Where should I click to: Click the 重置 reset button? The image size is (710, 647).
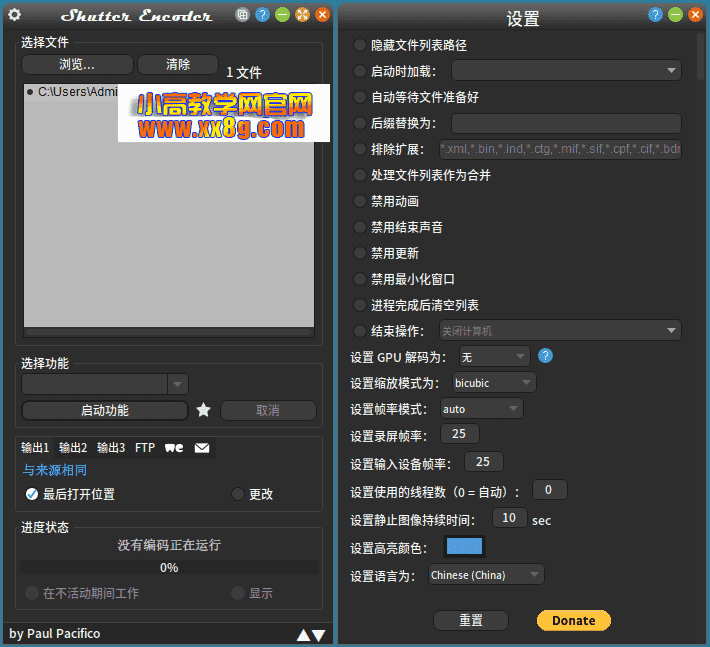point(471,620)
